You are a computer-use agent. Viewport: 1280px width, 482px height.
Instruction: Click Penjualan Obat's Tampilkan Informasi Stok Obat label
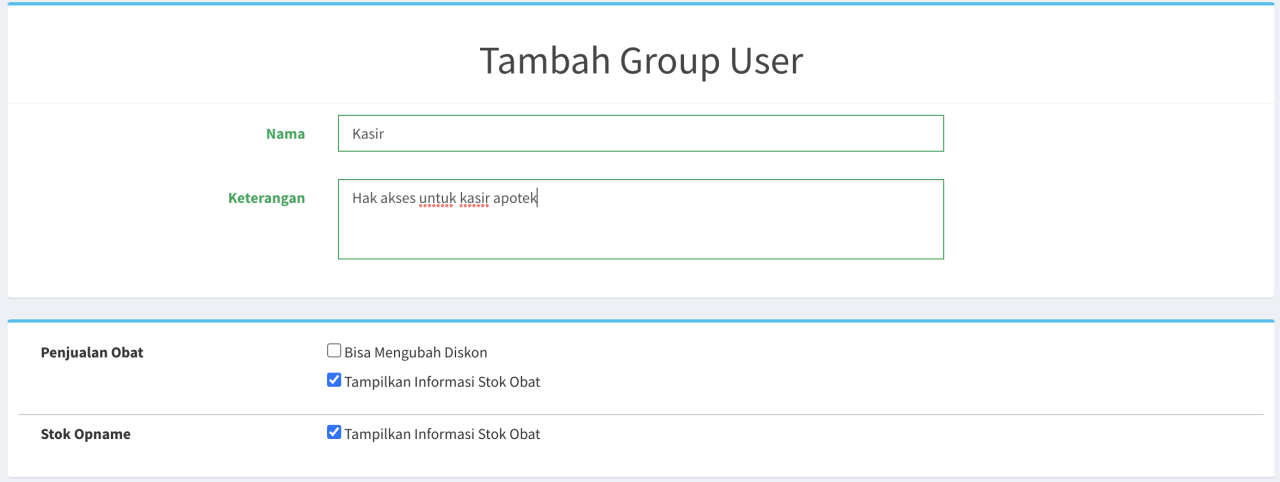pos(442,382)
